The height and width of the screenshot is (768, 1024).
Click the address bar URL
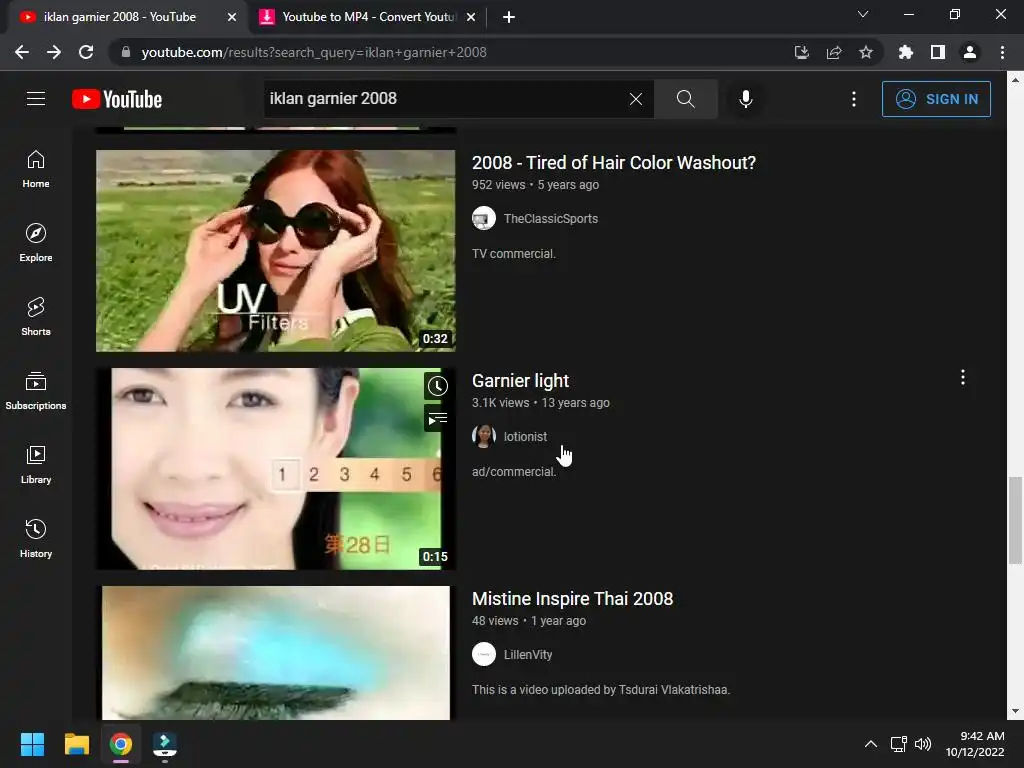314,52
